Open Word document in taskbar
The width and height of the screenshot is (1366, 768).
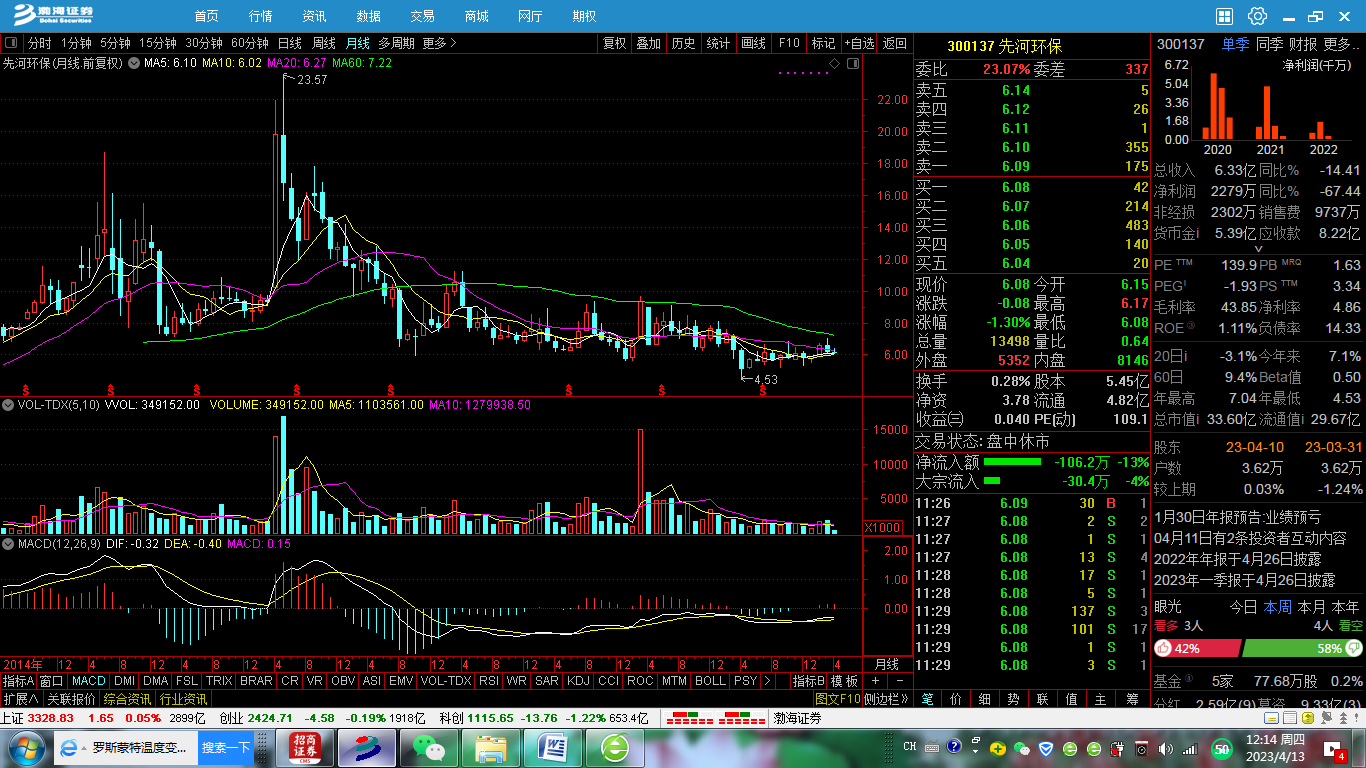pyautogui.click(x=553, y=747)
